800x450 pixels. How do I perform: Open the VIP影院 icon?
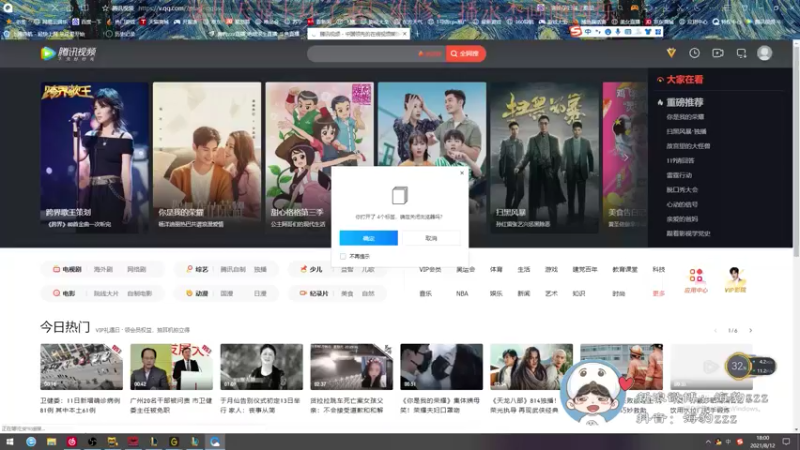click(x=735, y=280)
